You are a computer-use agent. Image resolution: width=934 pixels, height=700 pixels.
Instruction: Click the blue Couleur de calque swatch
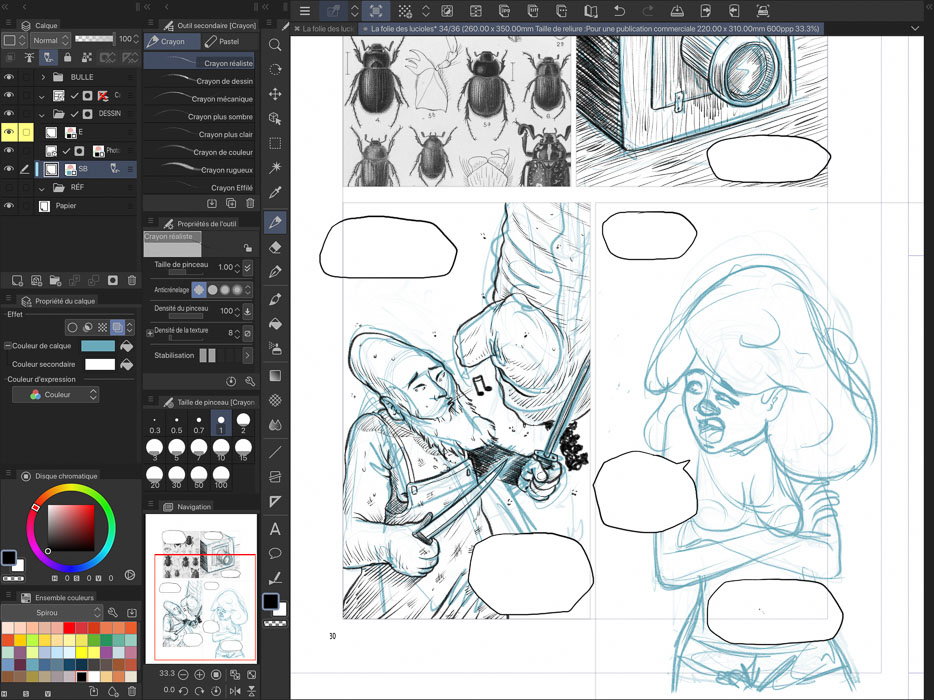click(98, 346)
